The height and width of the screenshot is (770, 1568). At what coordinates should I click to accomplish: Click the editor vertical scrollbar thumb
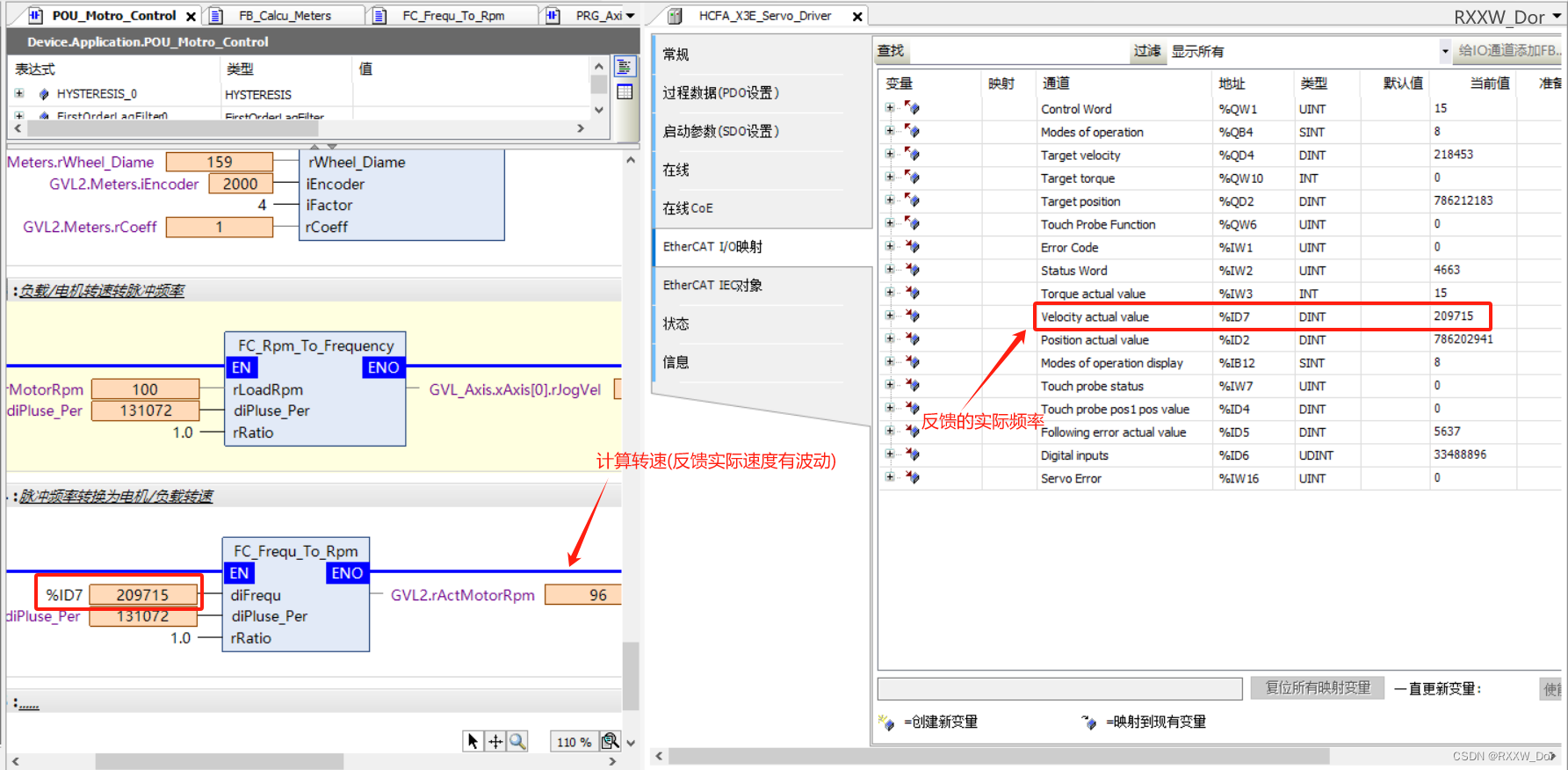(x=631, y=675)
